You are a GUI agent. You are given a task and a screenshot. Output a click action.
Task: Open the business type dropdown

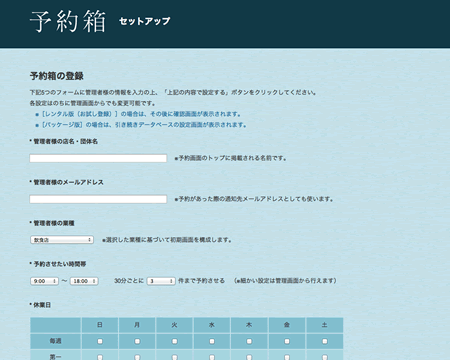pyautogui.click(x=62, y=240)
